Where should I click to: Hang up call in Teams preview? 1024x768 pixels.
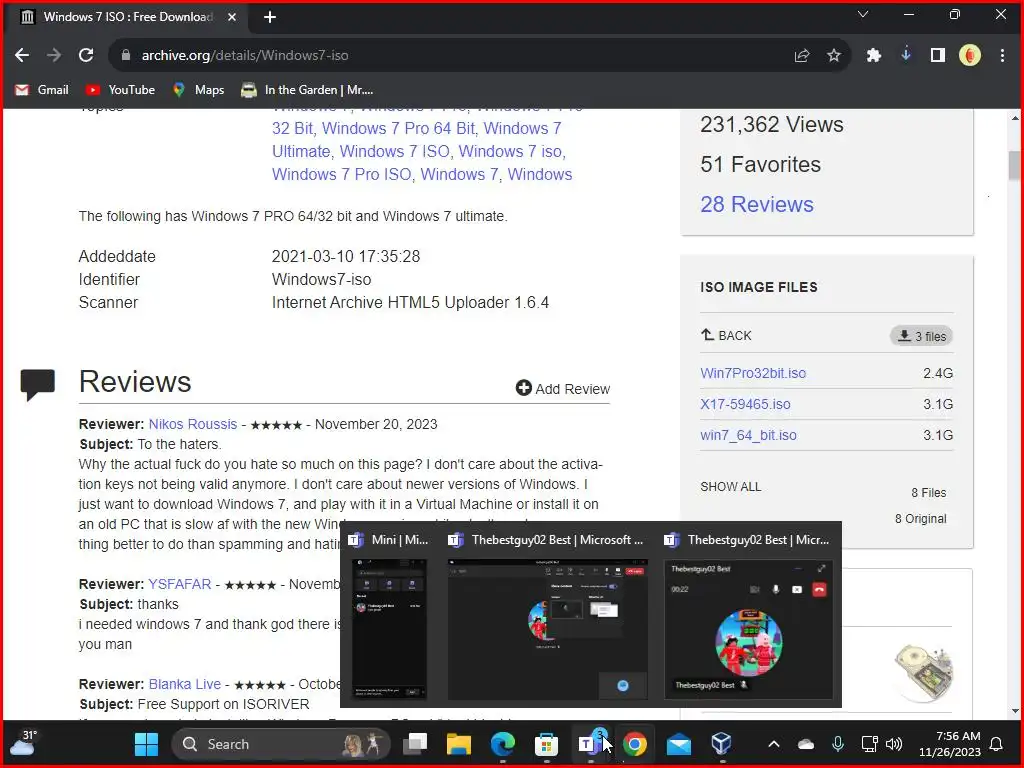(820, 590)
